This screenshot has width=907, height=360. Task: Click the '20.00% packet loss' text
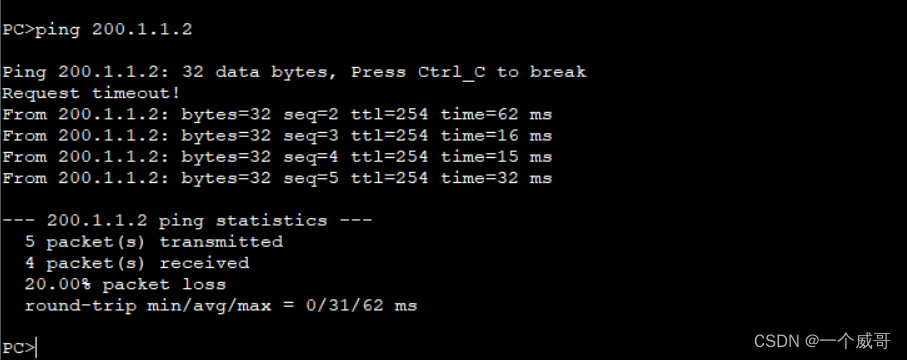[x=125, y=285]
